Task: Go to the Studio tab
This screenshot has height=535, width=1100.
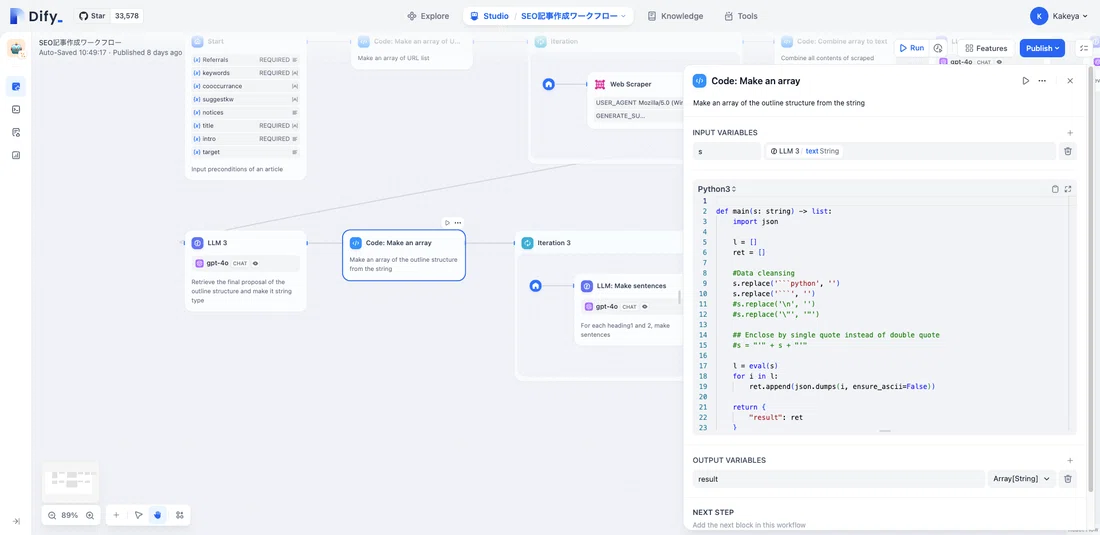Action: [x=490, y=16]
